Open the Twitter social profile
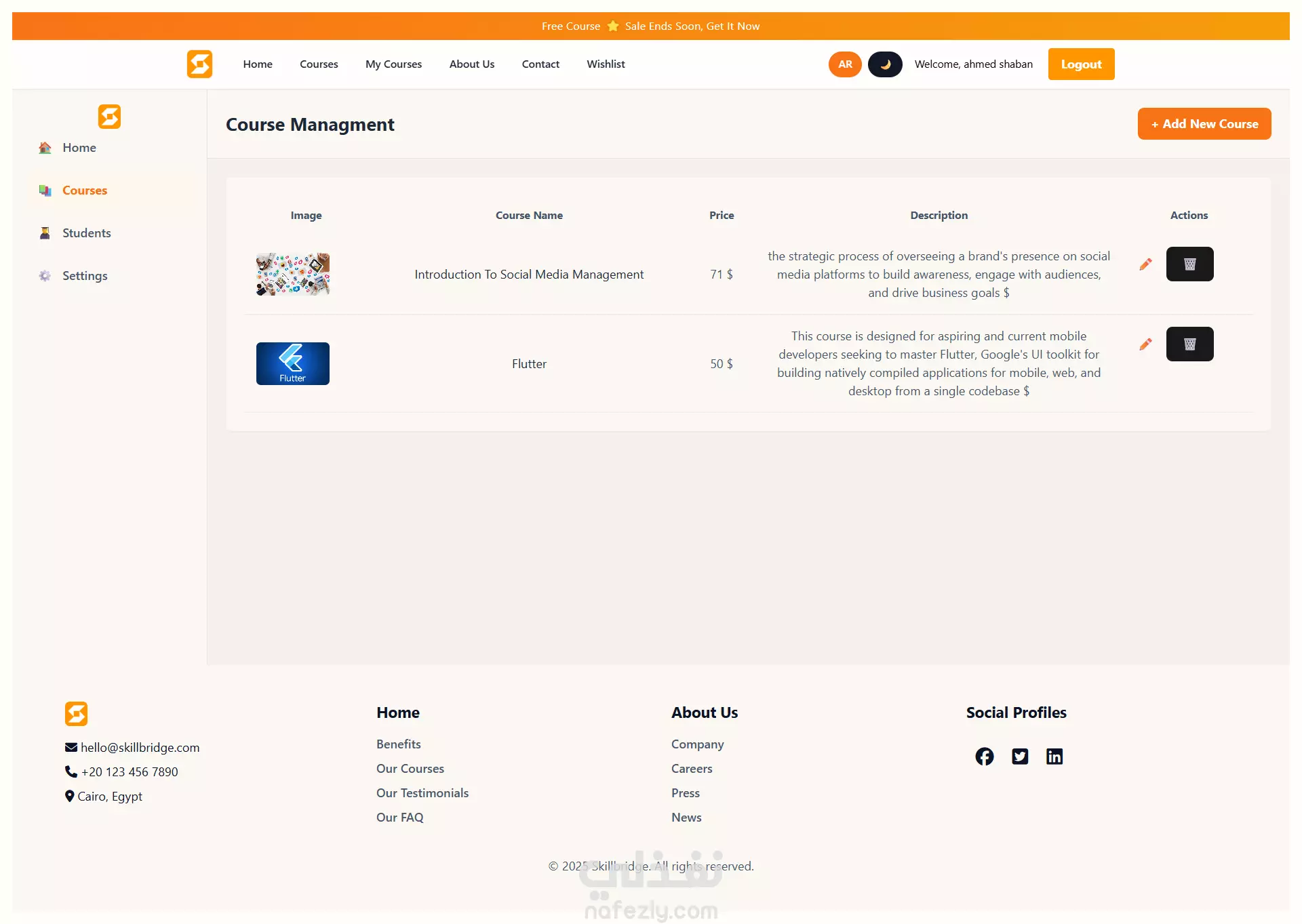 (x=1019, y=757)
